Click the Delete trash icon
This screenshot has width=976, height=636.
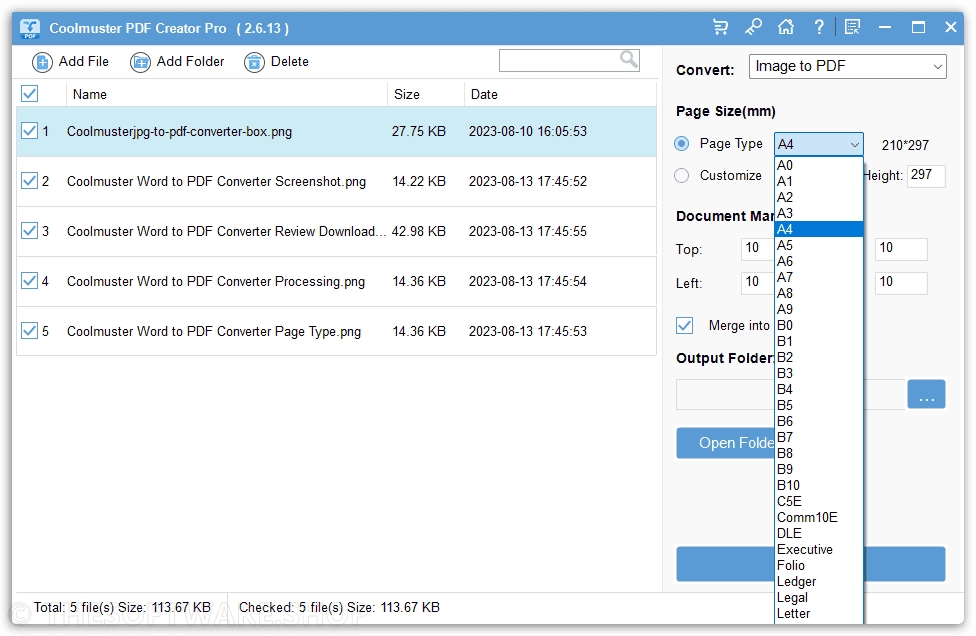[x=254, y=62]
